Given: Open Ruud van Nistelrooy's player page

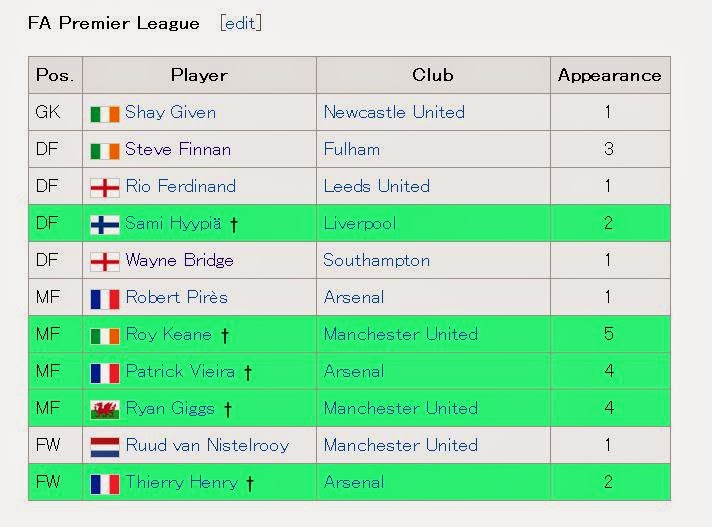Looking at the screenshot, I should [207, 445].
